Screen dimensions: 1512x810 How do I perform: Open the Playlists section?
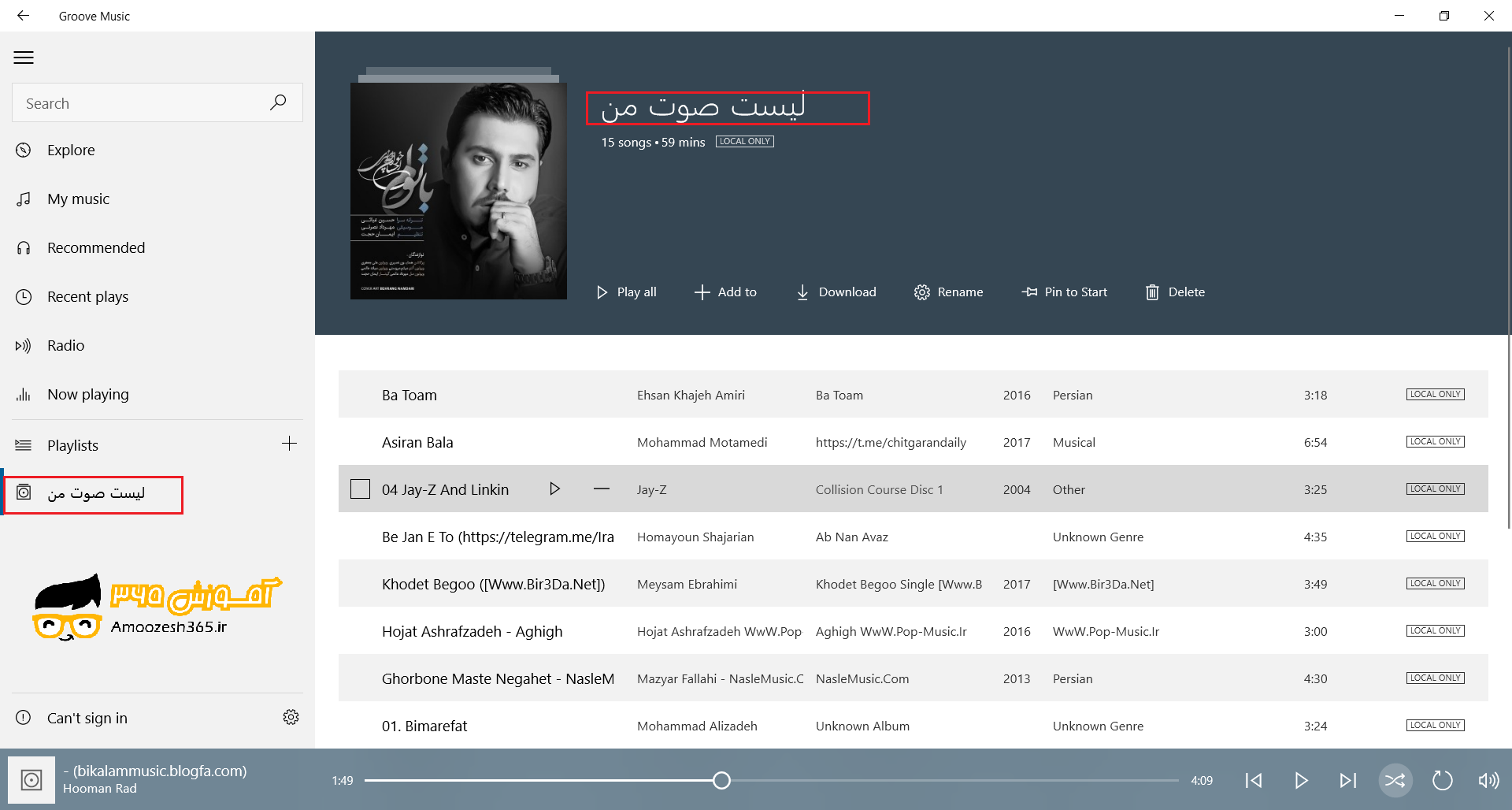(72, 445)
